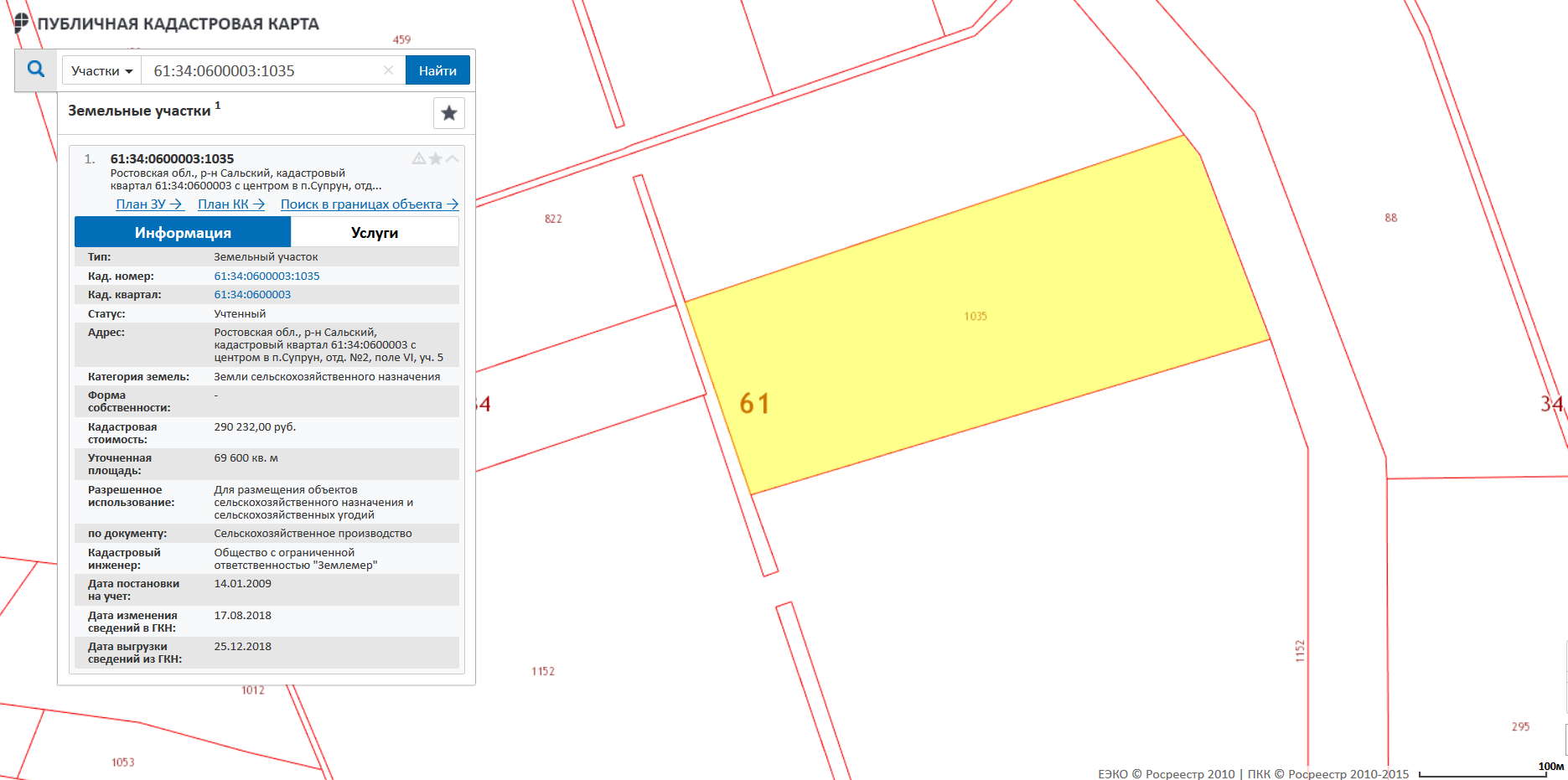Click the warning triangle icon on the result

click(418, 158)
